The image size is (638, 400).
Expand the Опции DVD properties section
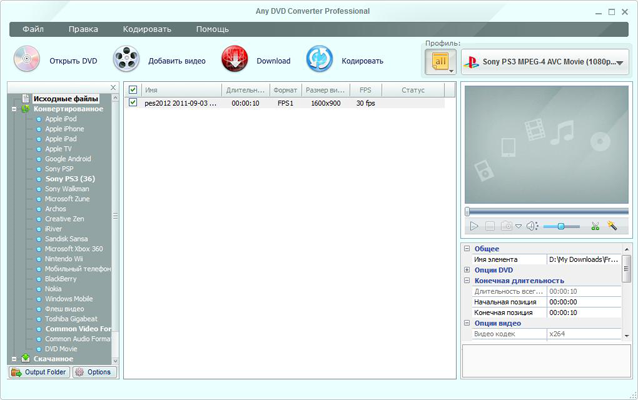467,269
